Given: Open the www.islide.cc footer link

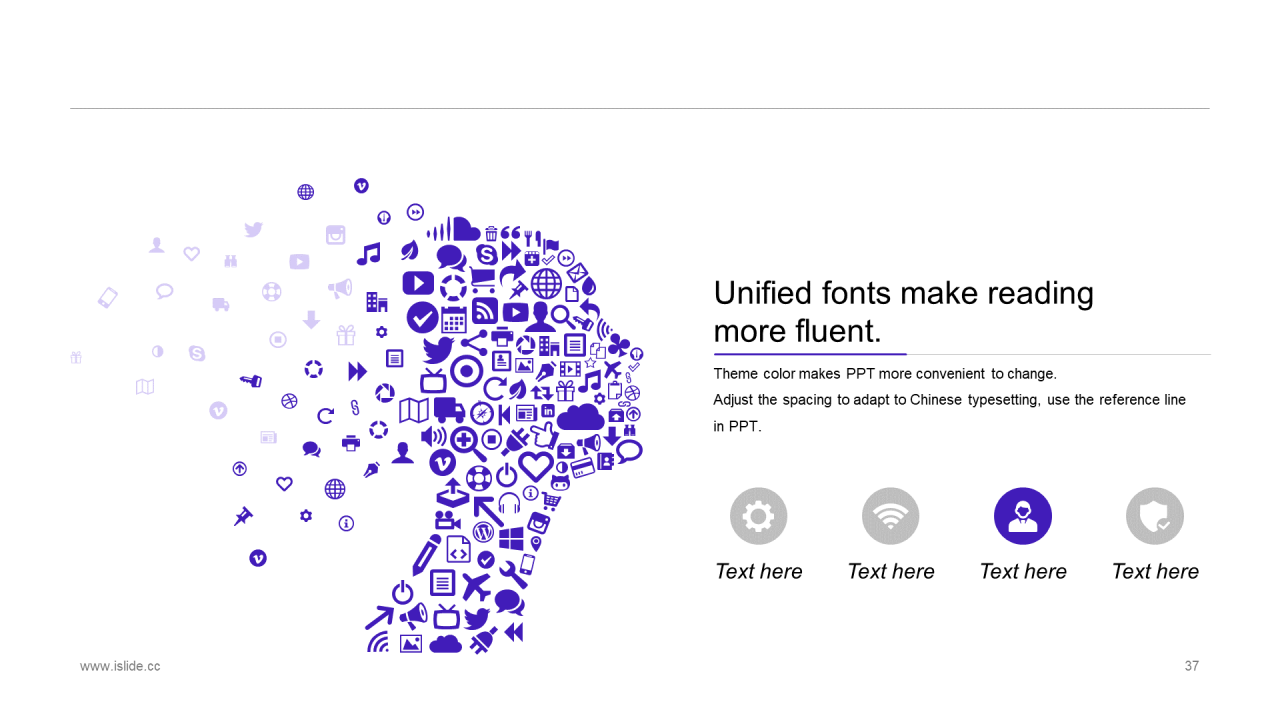Looking at the screenshot, I should pos(120,666).
